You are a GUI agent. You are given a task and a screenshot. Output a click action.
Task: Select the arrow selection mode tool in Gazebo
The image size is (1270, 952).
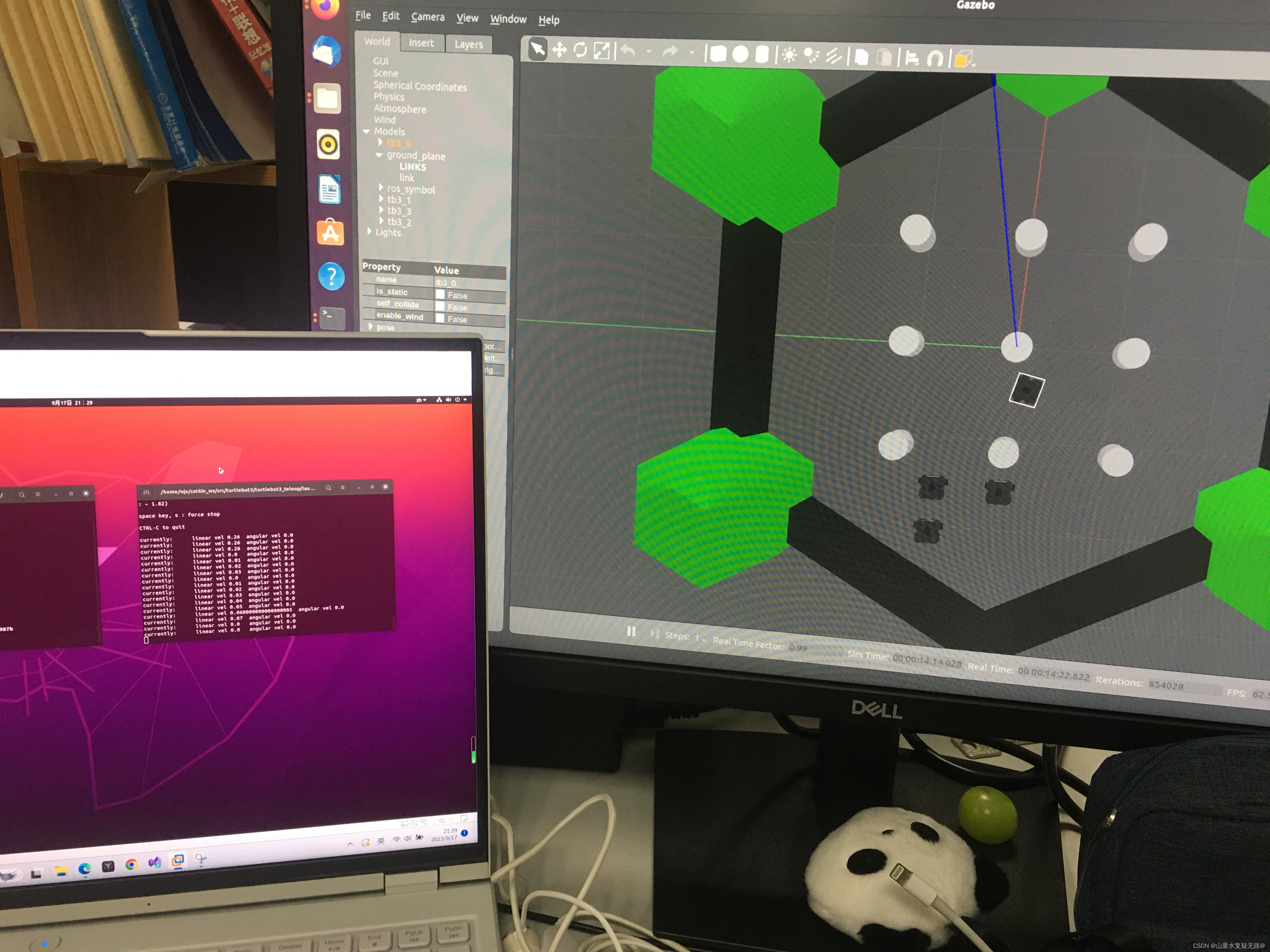[537, 49]
